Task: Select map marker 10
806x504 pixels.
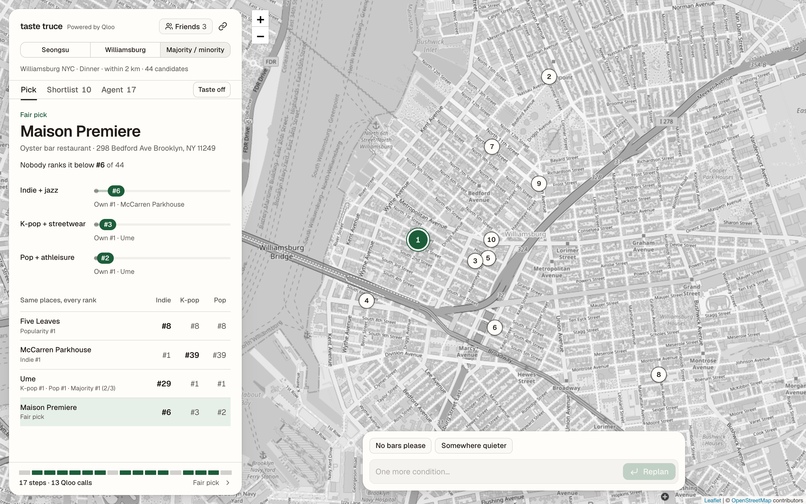Action: click(491, 239)
